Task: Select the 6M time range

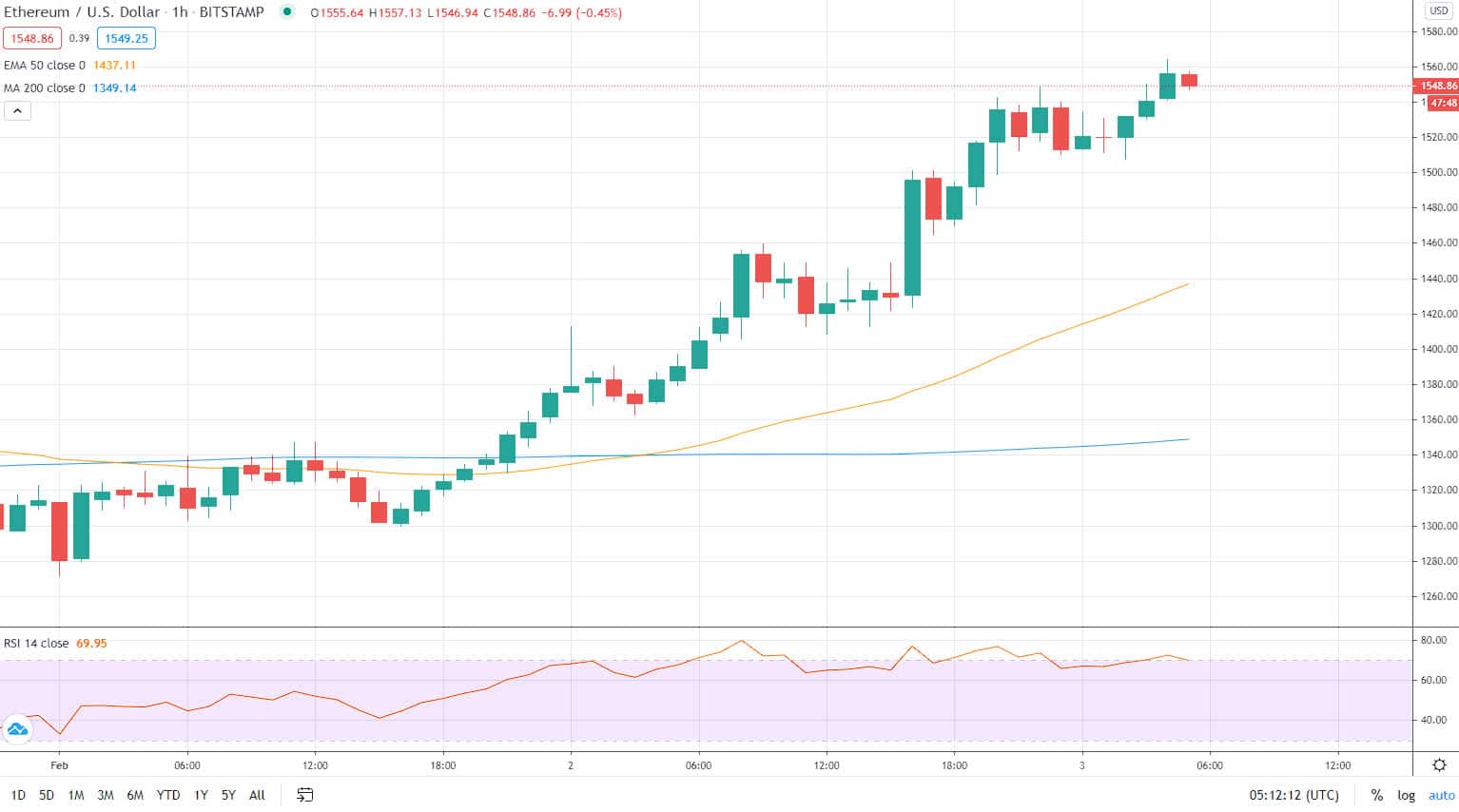Action: 135,795
